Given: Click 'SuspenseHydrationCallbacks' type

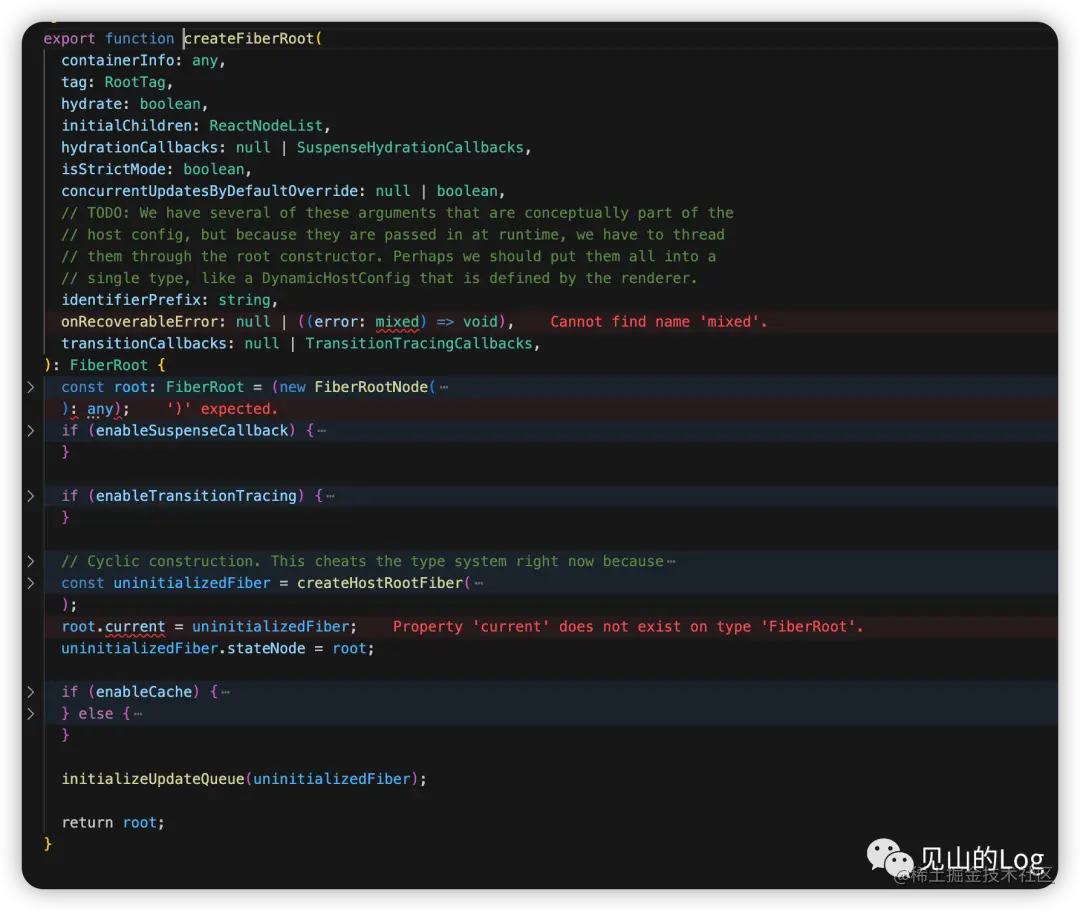Looking at the screenshot, I should [410, 147].
